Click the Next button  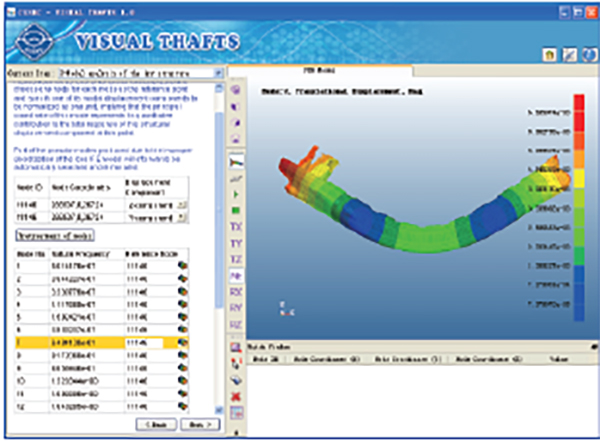tap(200, 425)
